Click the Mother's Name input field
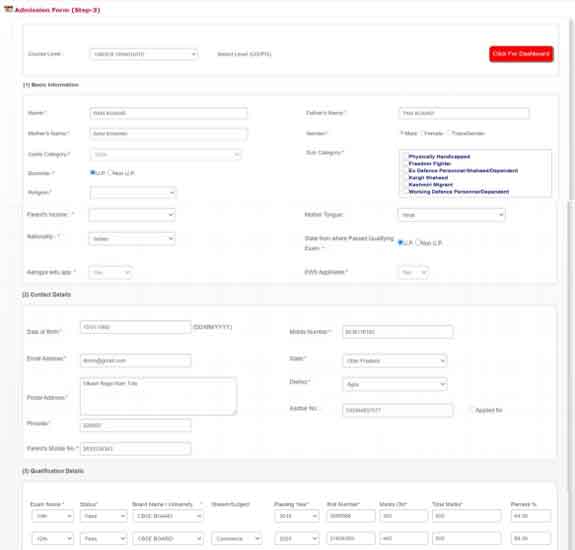Viewport: 575px width, 550px height. click(x=168, y=134)
